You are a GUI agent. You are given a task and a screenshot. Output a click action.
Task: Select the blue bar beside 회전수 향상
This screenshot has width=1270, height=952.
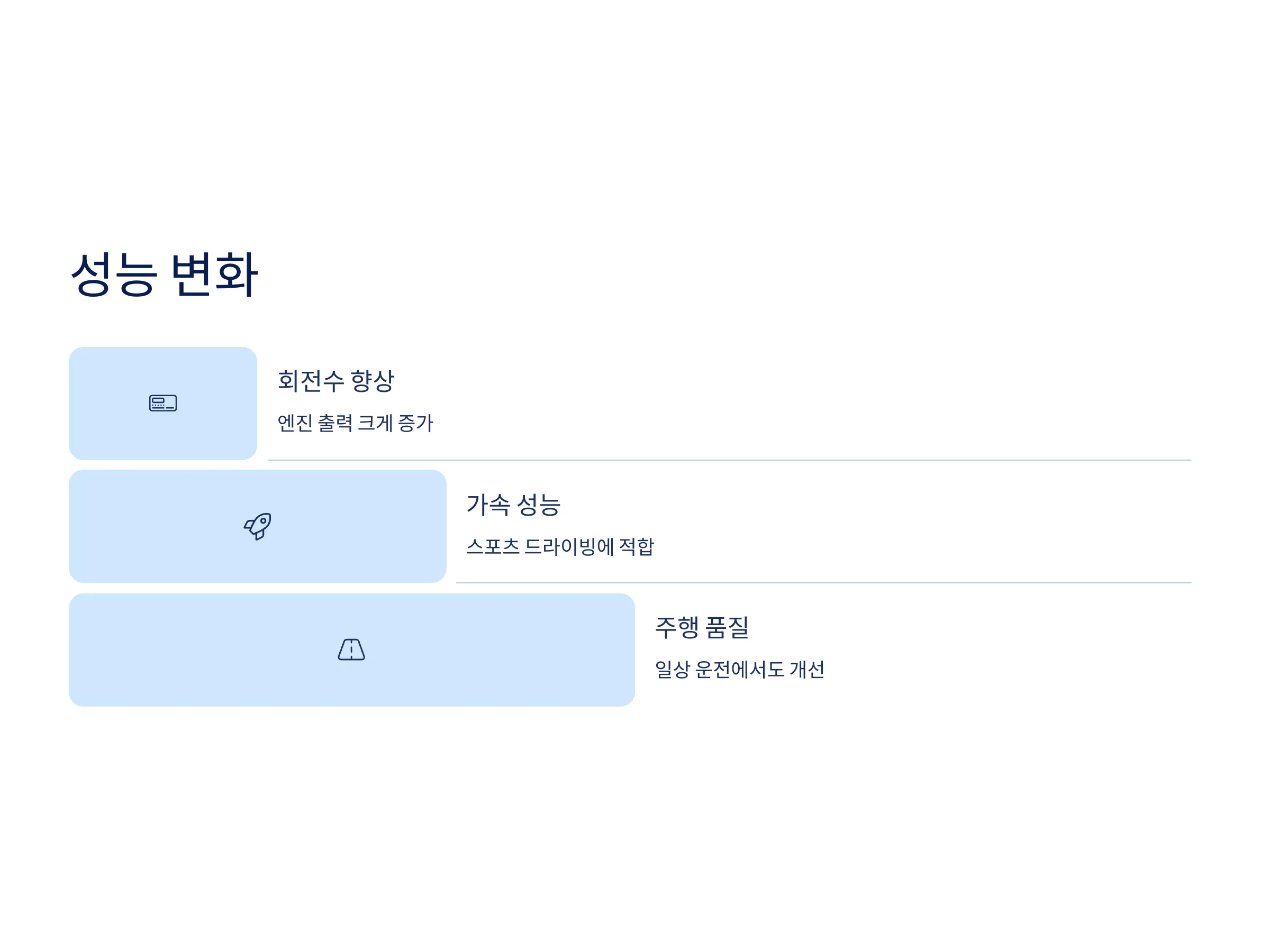(163, 403)
